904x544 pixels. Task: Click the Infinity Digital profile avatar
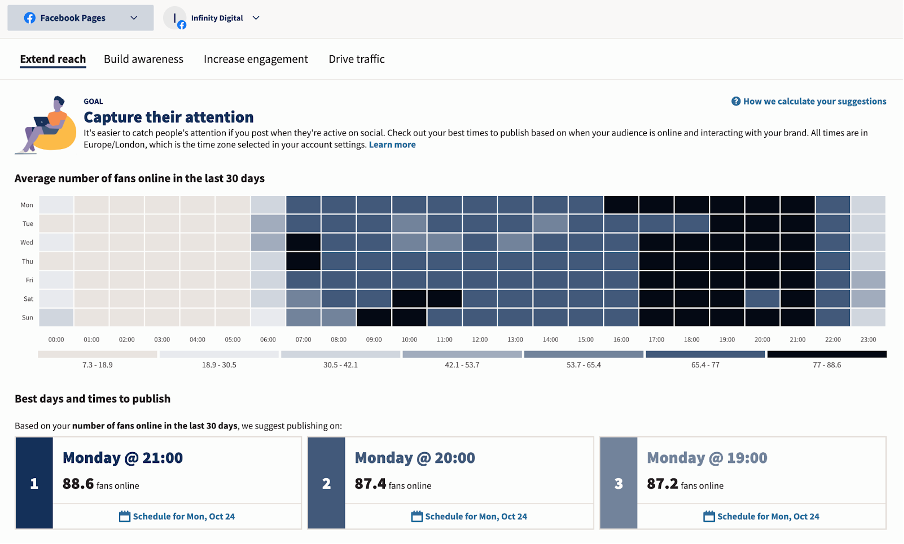coord(176,18)
